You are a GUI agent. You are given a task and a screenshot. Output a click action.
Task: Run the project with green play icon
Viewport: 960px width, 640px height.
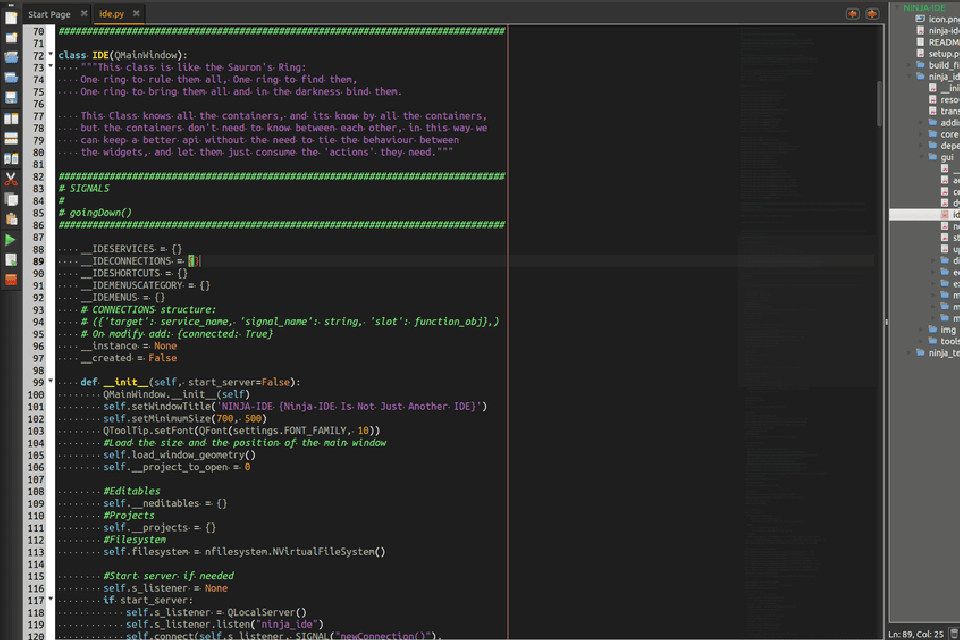[10, 239]
